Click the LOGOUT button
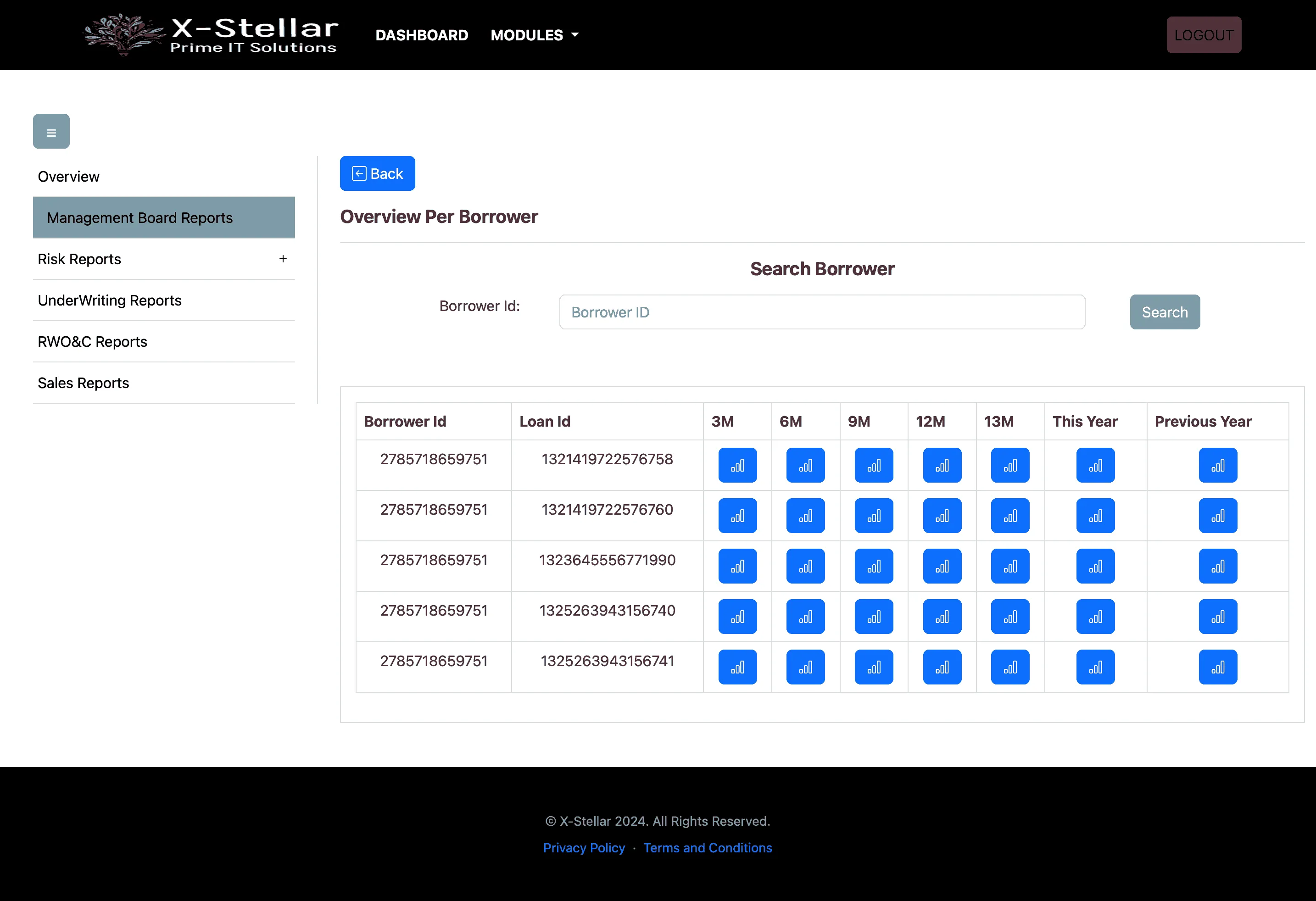This screenshot has width=1316, height=901. pos(1203,35)
